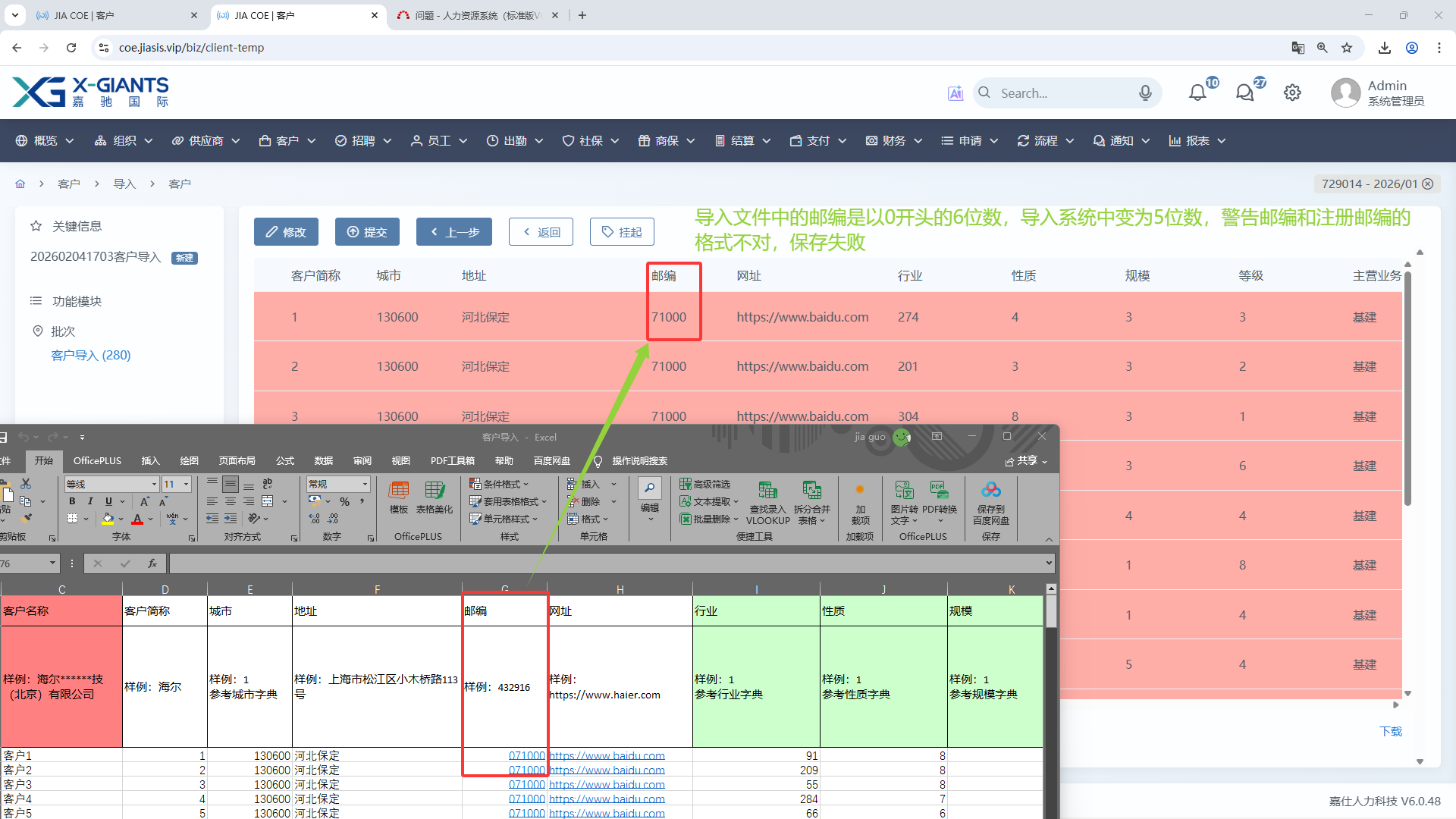This screenshot has width=1456, height=819.
Task: Click the merge and center cells icon
Action: click(268, 501)
